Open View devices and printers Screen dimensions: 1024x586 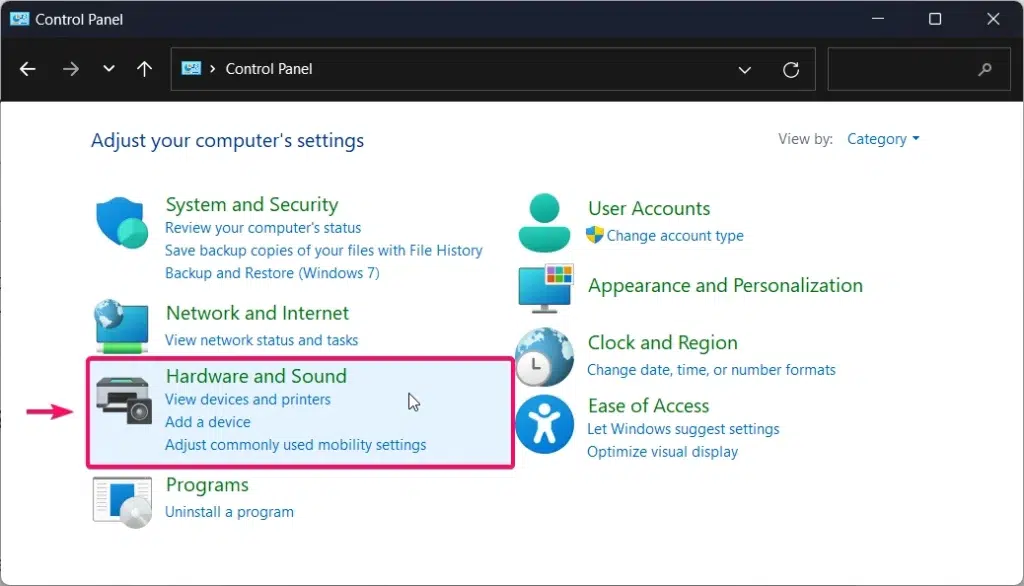click(x=248, y=399)
